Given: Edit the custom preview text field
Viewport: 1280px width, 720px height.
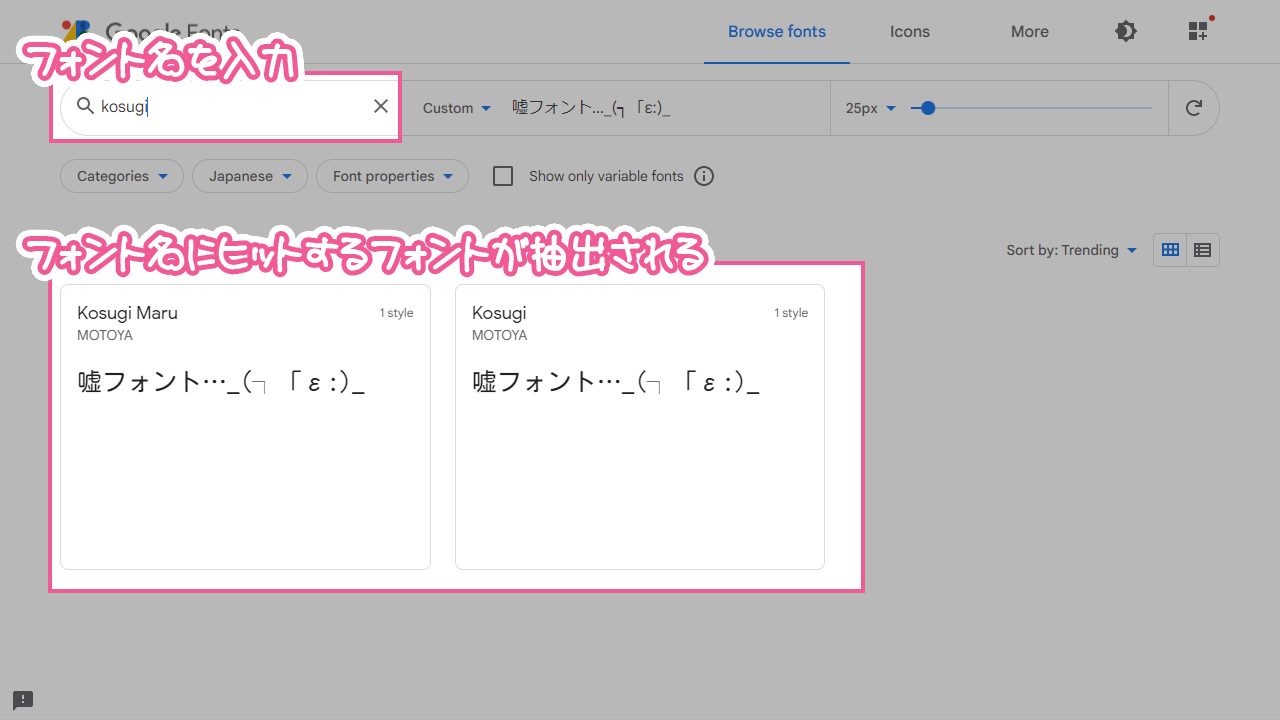Looking at the screenshot, I should 665,108.
